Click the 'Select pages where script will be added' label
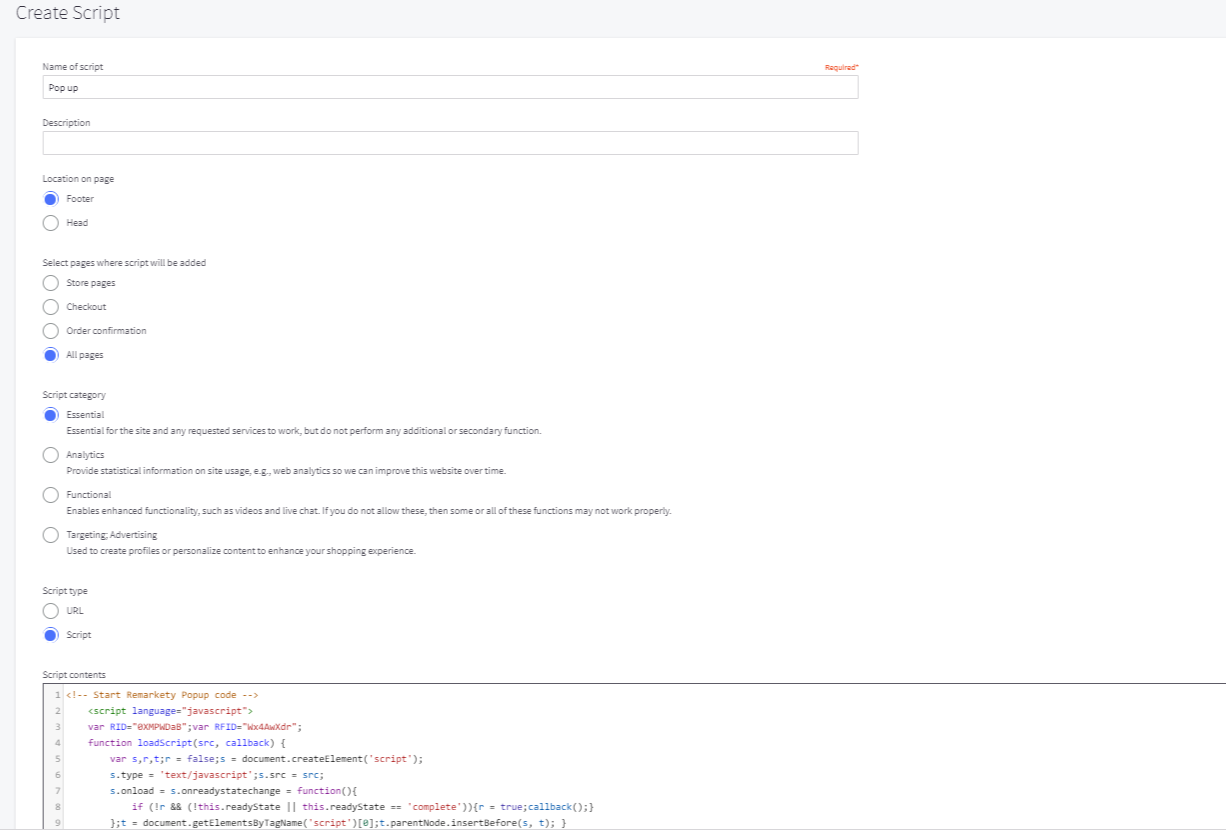Viewport: 1226px width, 830px height. coord(124,263)
